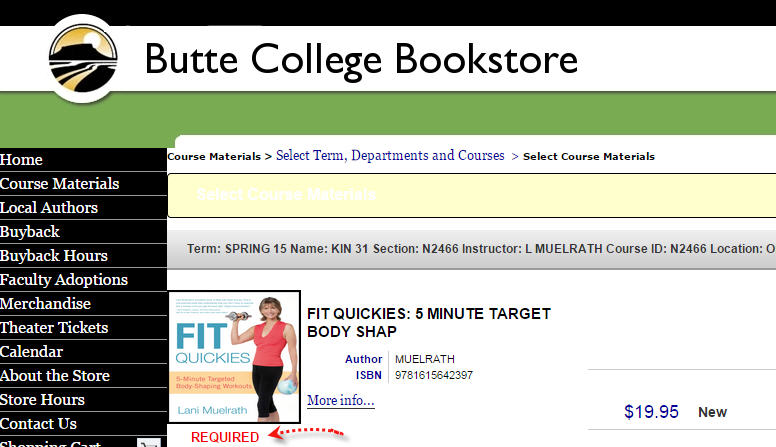776x447 pixels.
Task: Click the REQUIRED label under book
Action: [225, 437]
